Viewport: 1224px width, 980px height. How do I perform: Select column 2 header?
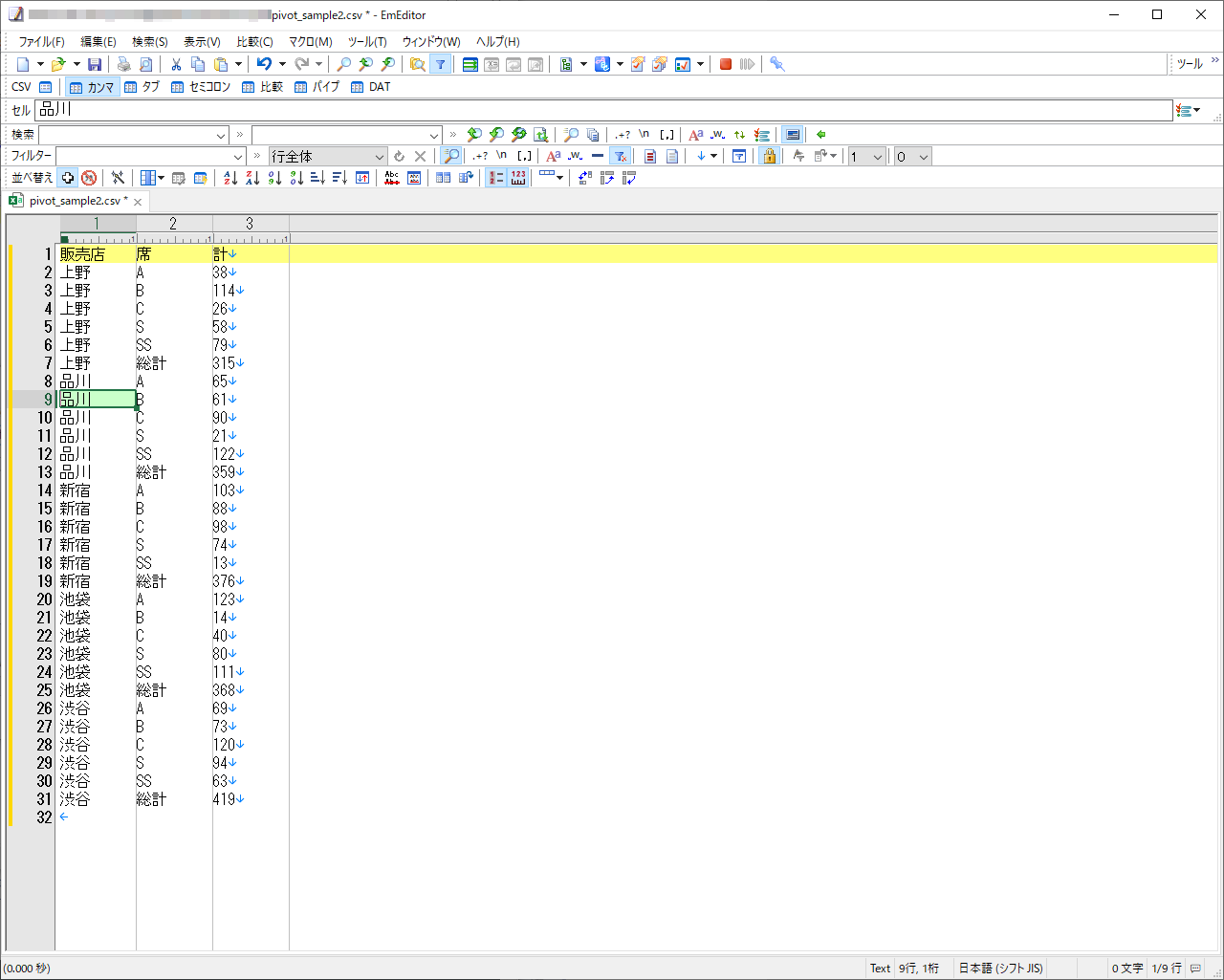[173, 224]
